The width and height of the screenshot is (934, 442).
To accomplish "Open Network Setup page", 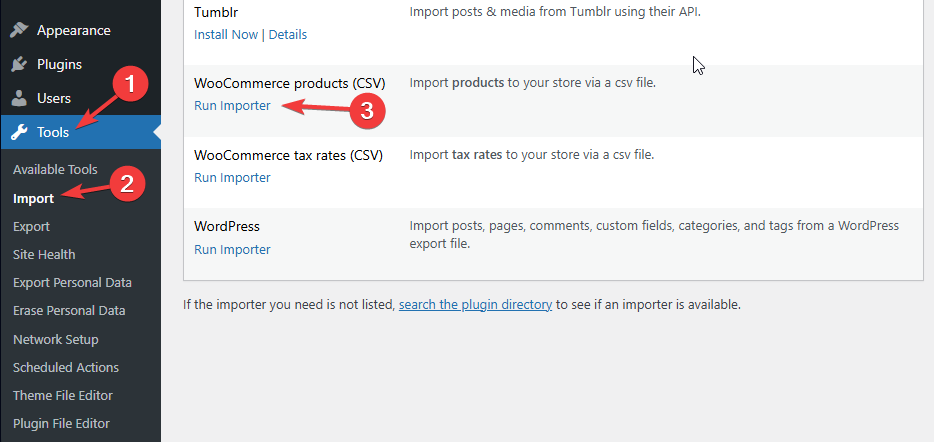I will [x=55, y=339].
